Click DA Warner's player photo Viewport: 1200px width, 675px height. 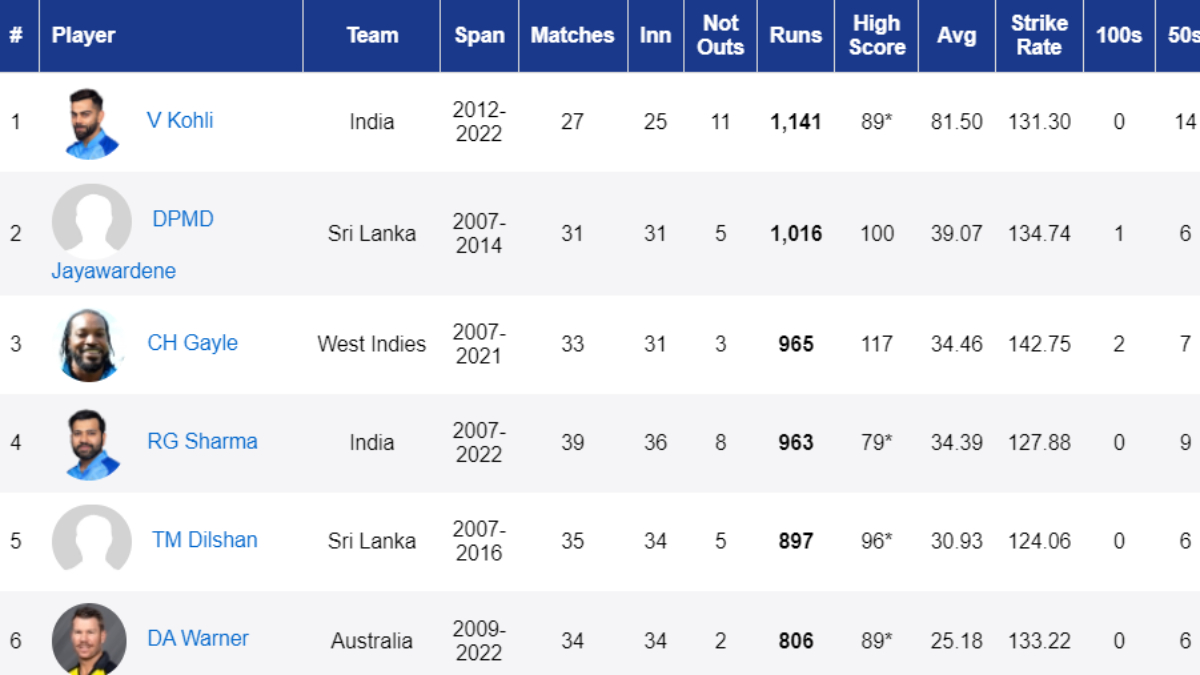(x=90, y=639)
